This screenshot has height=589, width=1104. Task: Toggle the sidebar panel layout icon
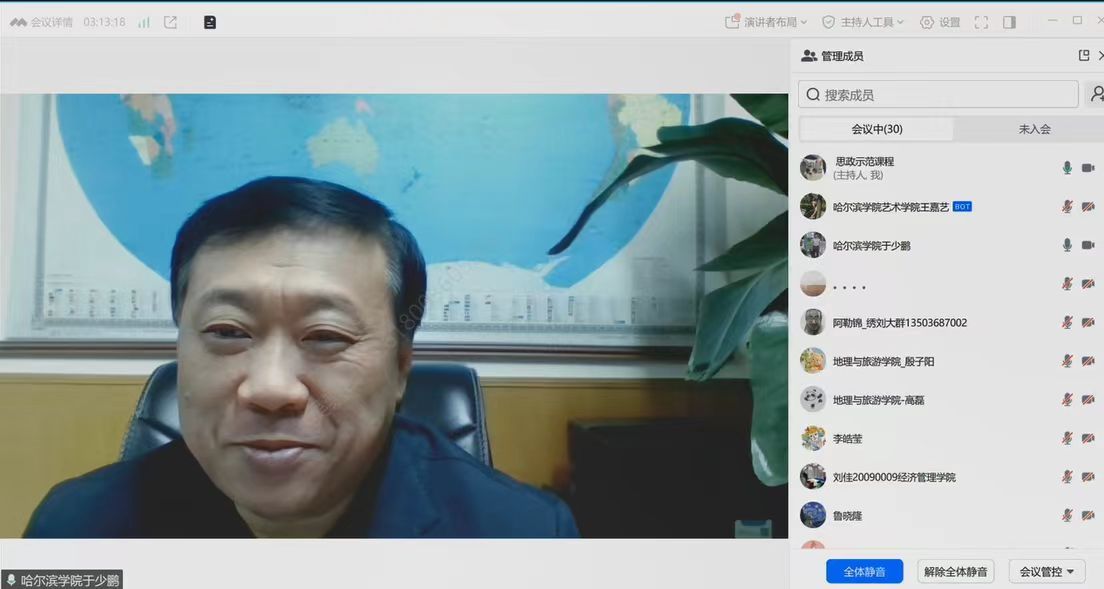tap(1009, 22)
